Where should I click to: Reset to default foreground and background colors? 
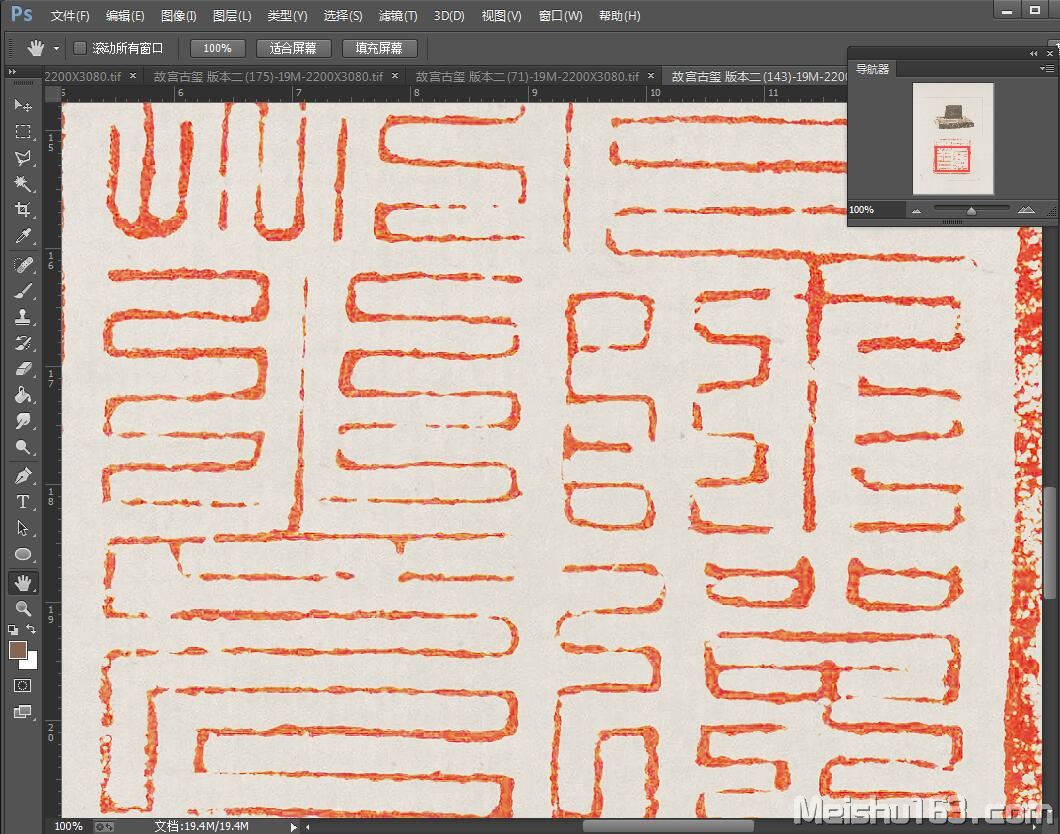[13, 630]
